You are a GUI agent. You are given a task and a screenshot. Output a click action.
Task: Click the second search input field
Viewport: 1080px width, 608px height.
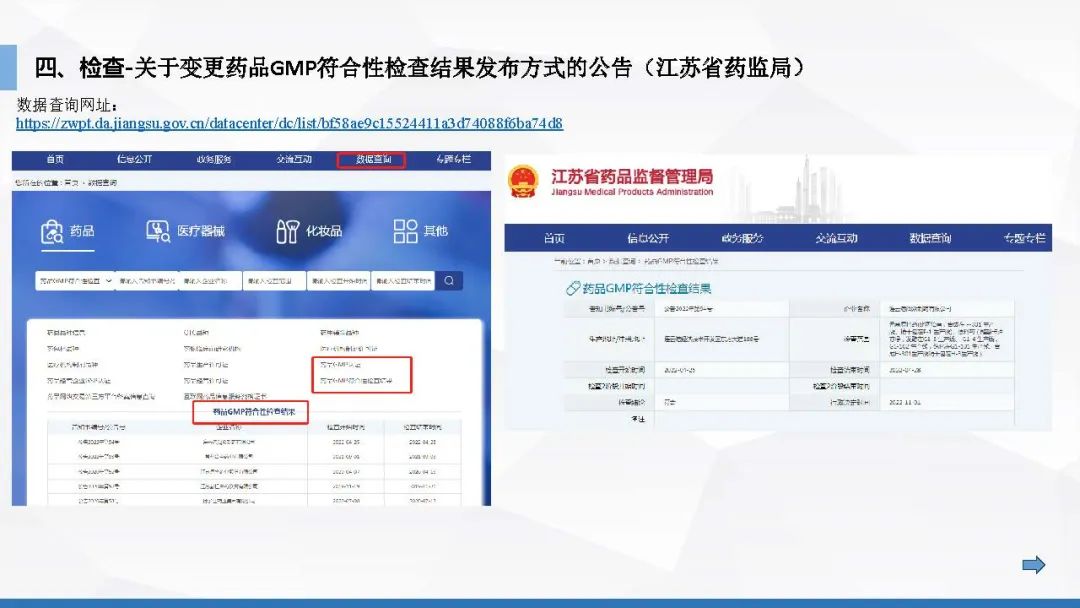click(146, 281)
